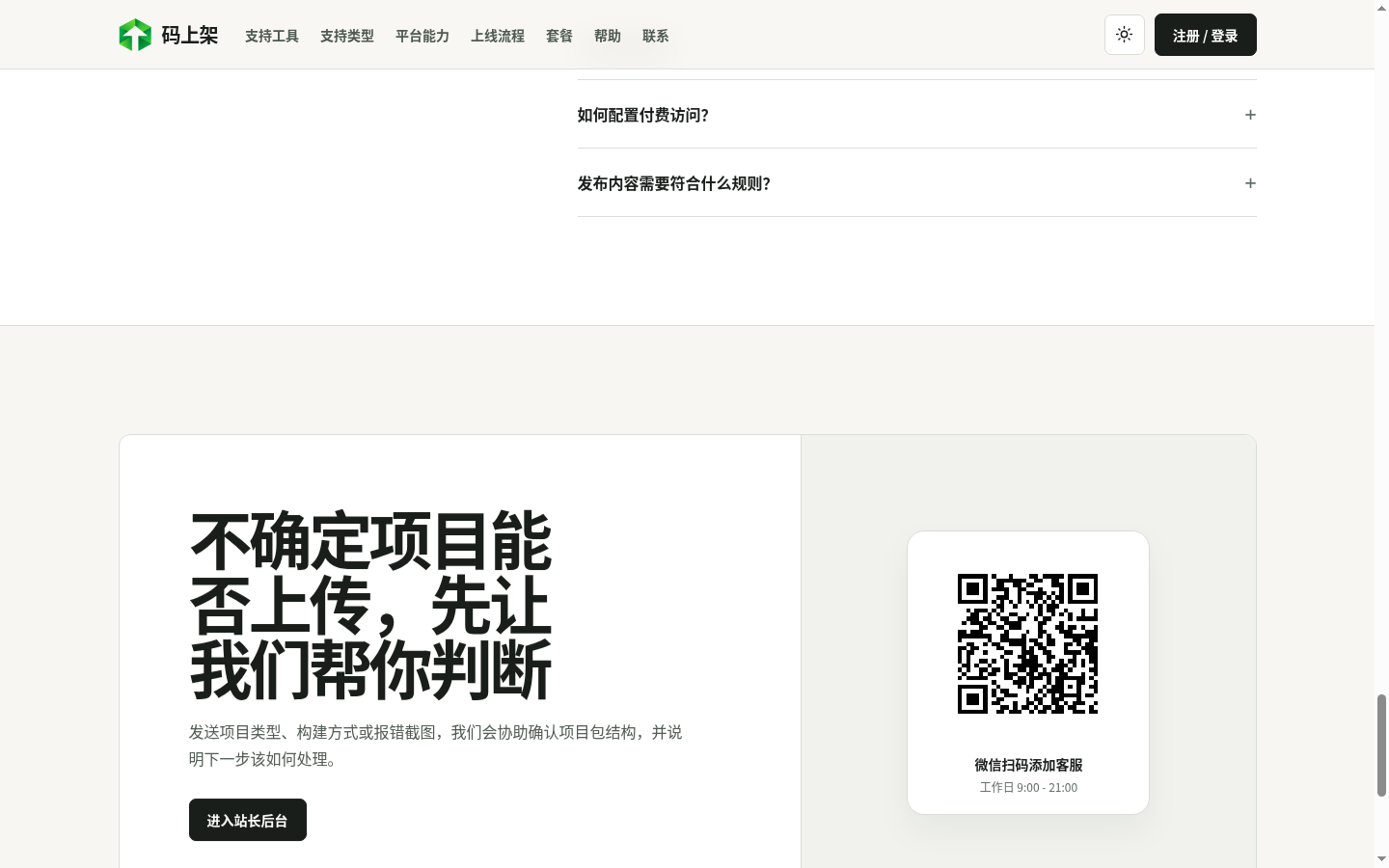Click the 进入站长后台 button

(x=247, y=820)
